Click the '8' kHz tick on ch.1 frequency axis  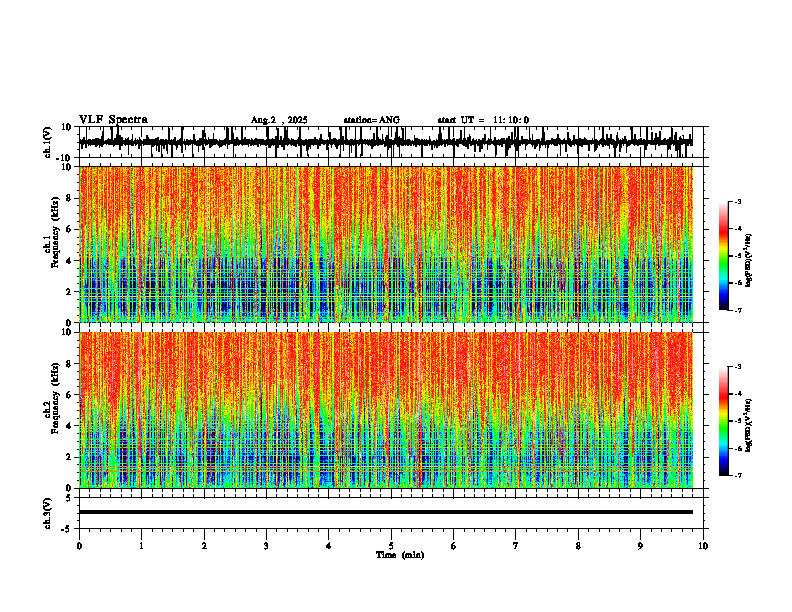point(69,198)
